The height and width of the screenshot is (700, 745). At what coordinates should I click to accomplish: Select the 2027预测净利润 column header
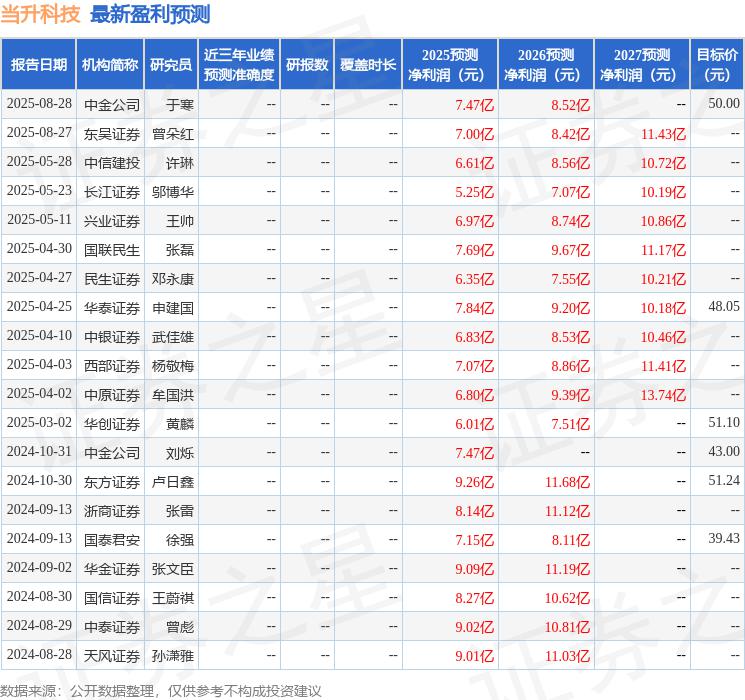(642, 65)
